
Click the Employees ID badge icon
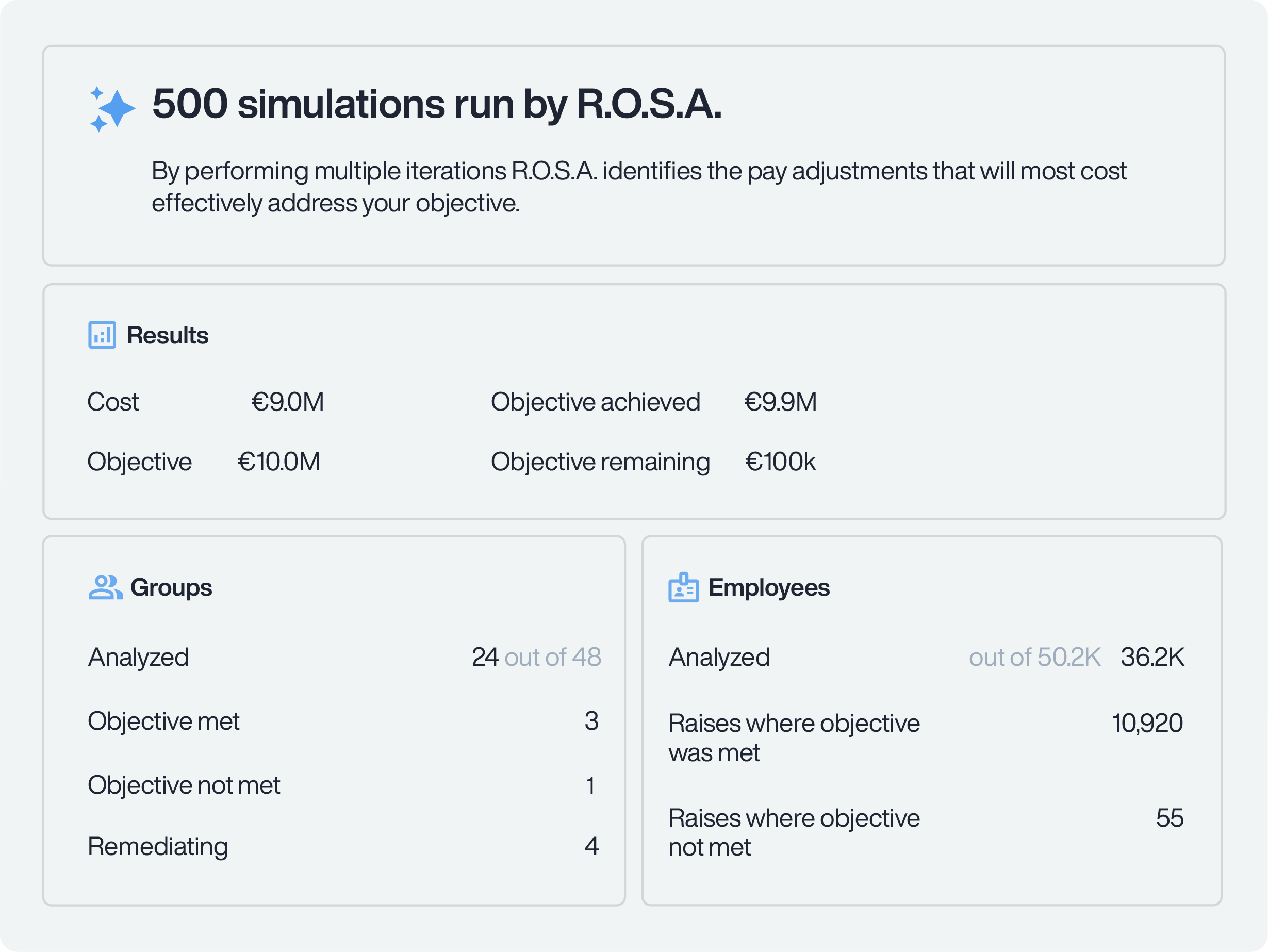(683, 587)
